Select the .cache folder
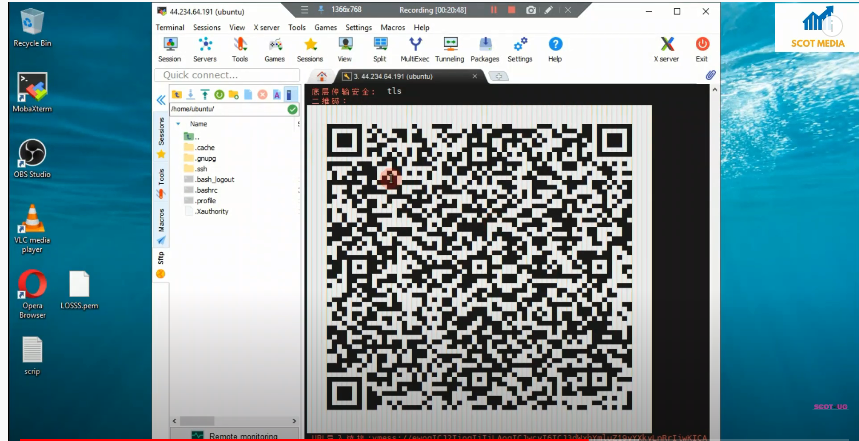Screen dimensions: 859x441 coord(199,147)
